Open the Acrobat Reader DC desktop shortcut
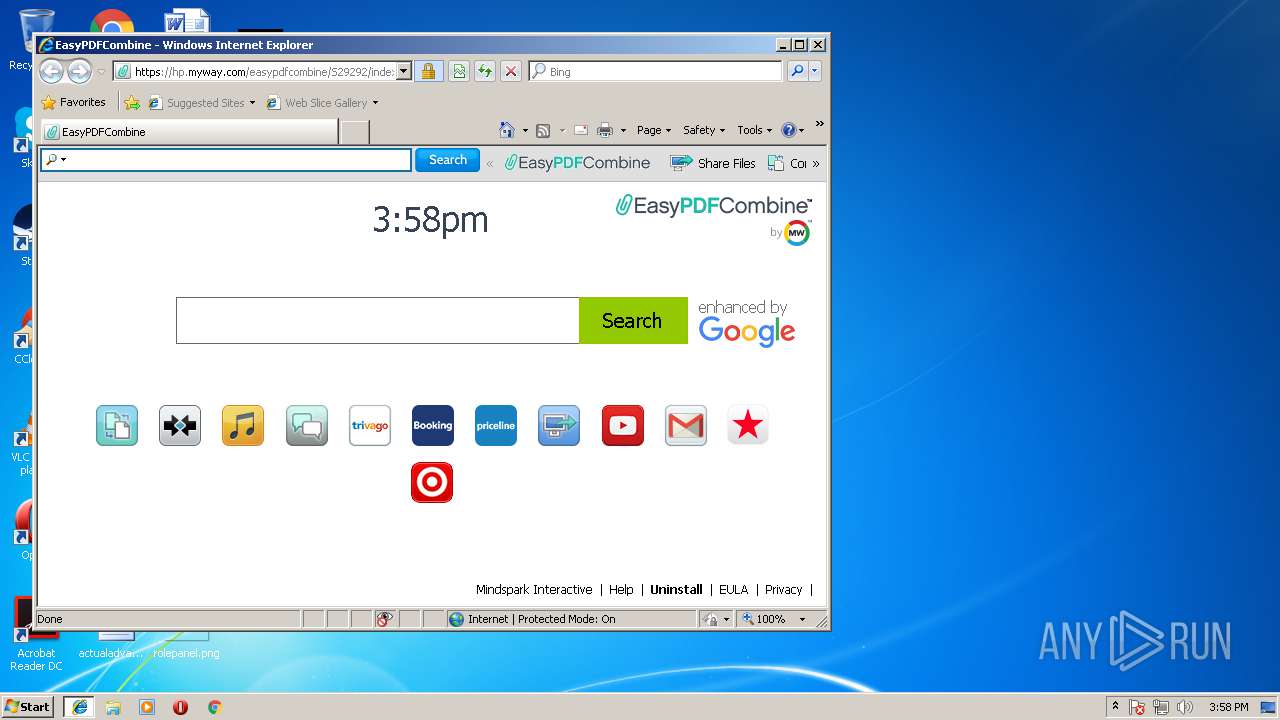The image size is (1280, 720). (x=36, y=635)
